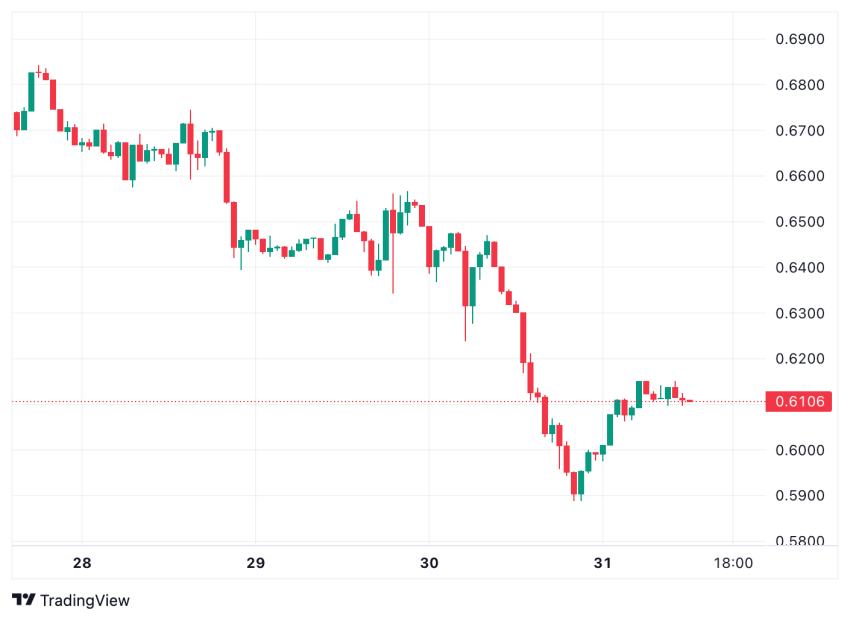The height and width of the screenshot is (621, 850).
Task: Select the 0.6700 price scale label
Action: pyautogui.click(x=800, y=131)
